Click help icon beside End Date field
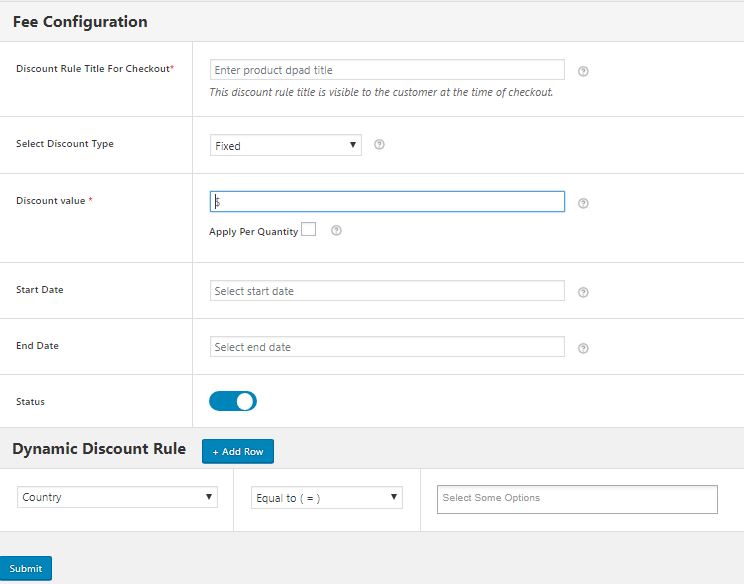The image size is (744, 584). click(583, 348)
